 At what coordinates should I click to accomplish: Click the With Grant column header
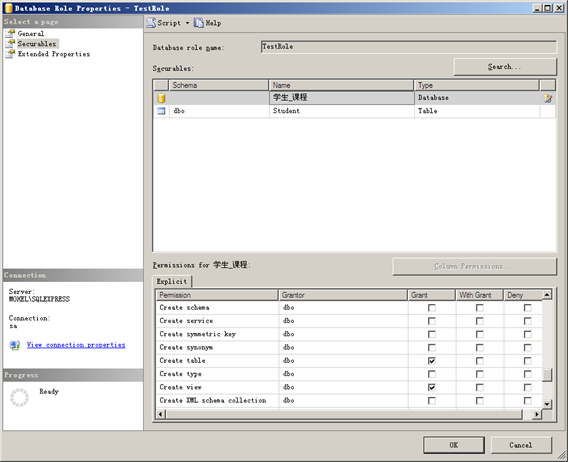click(479, 295)
